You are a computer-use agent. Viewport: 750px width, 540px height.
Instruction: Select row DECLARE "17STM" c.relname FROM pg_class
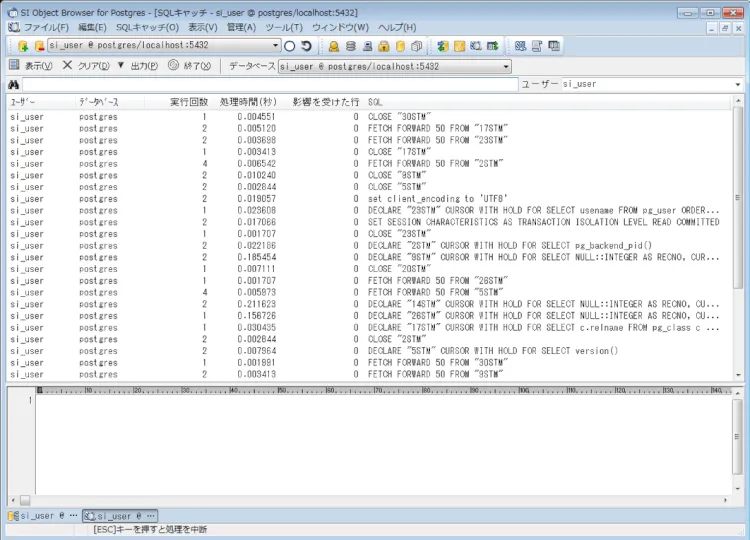[x=368, y=328]
